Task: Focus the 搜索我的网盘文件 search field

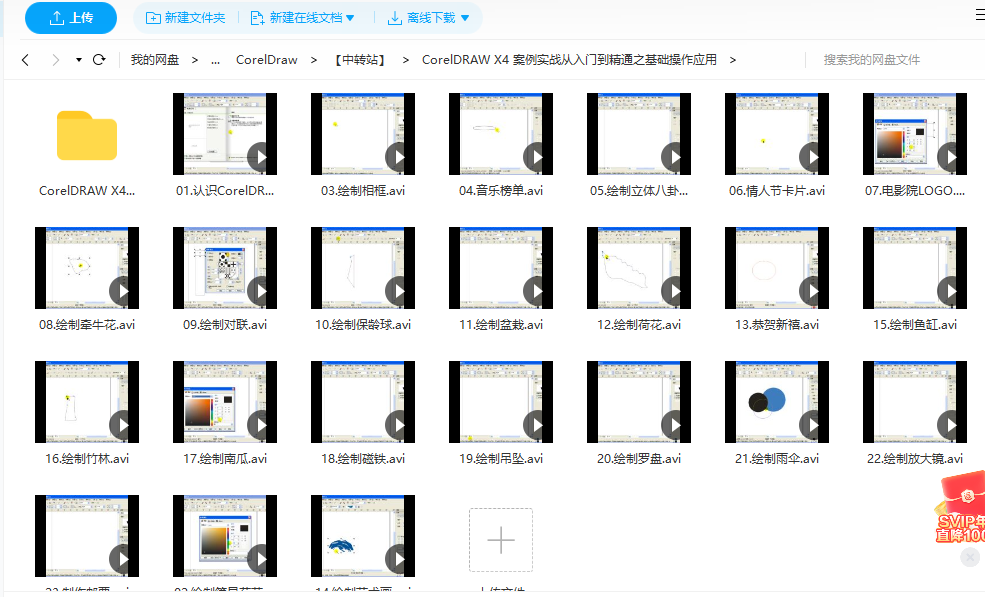Action: coord(872,60)
